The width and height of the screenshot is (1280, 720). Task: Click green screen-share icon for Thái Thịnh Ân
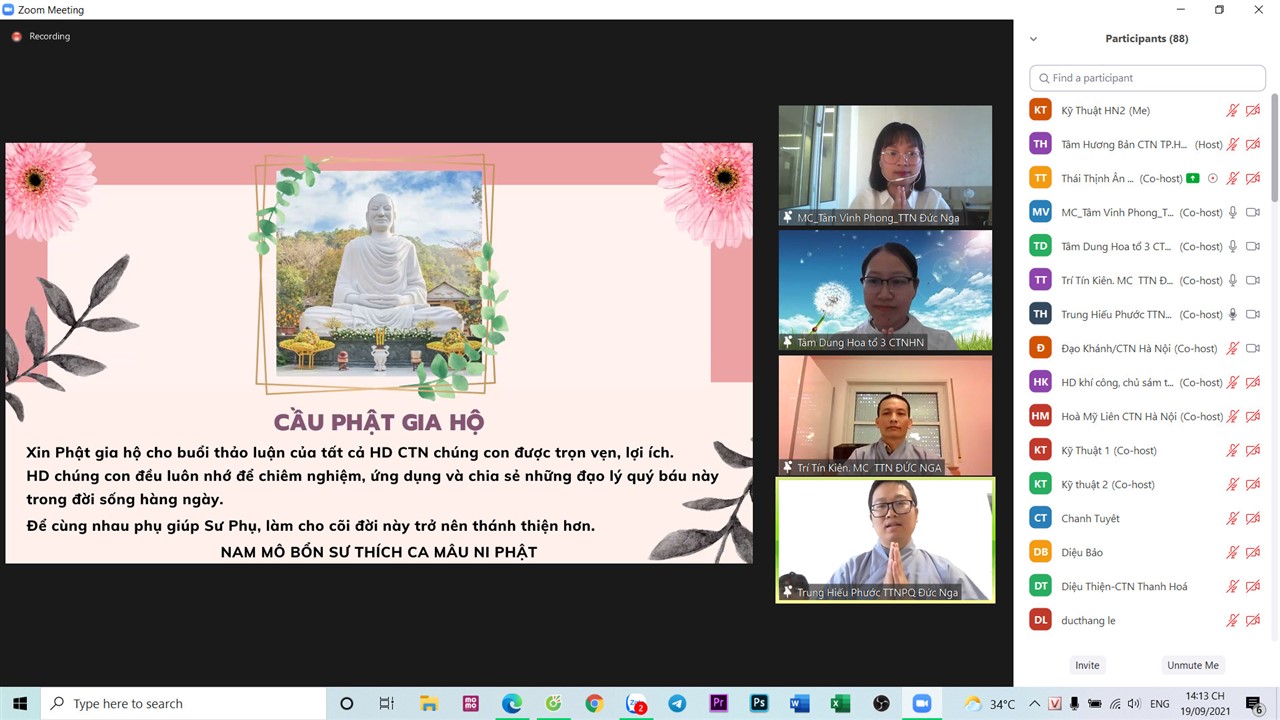[x=1192, y=179]
